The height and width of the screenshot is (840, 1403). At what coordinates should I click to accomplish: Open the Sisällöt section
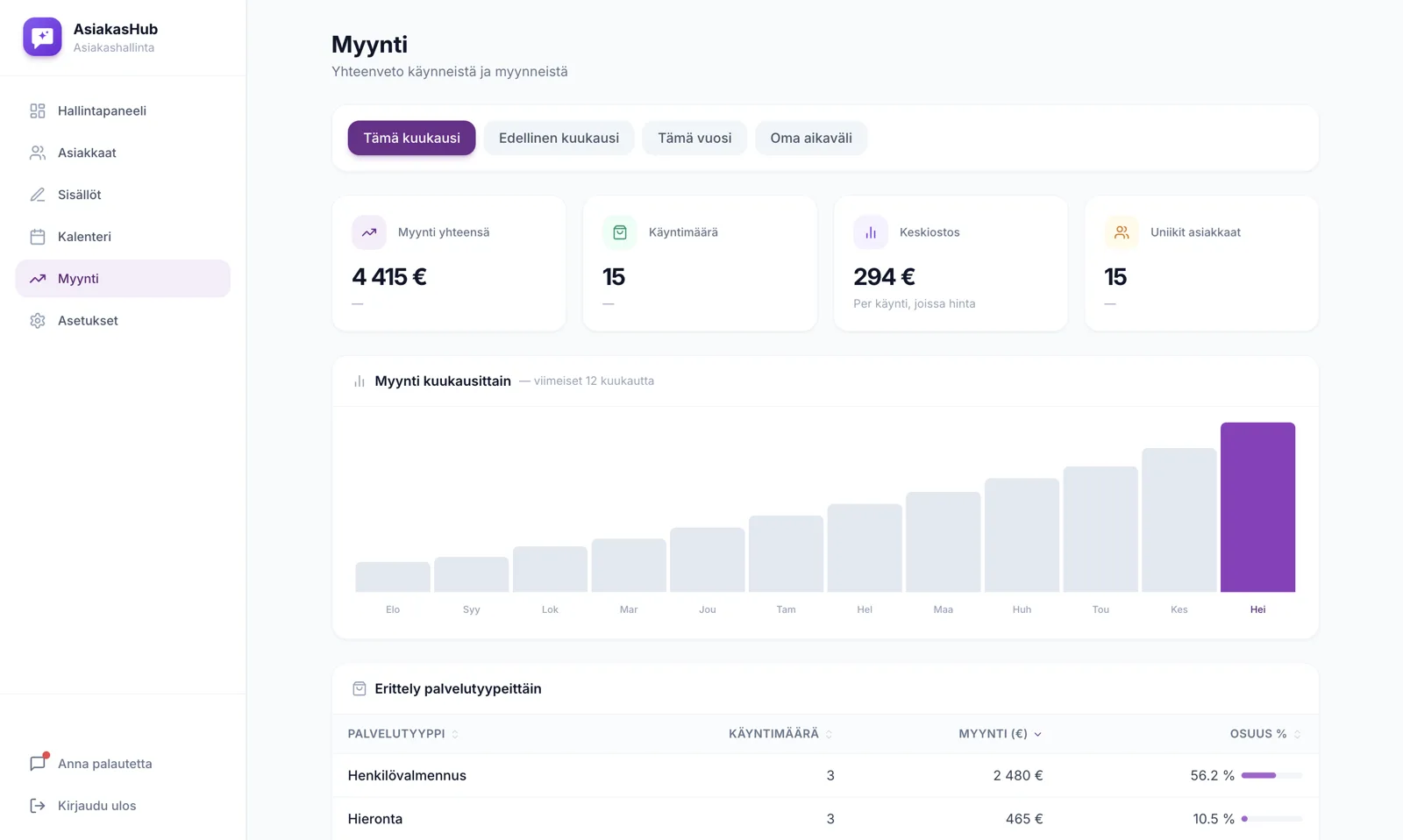123,195
